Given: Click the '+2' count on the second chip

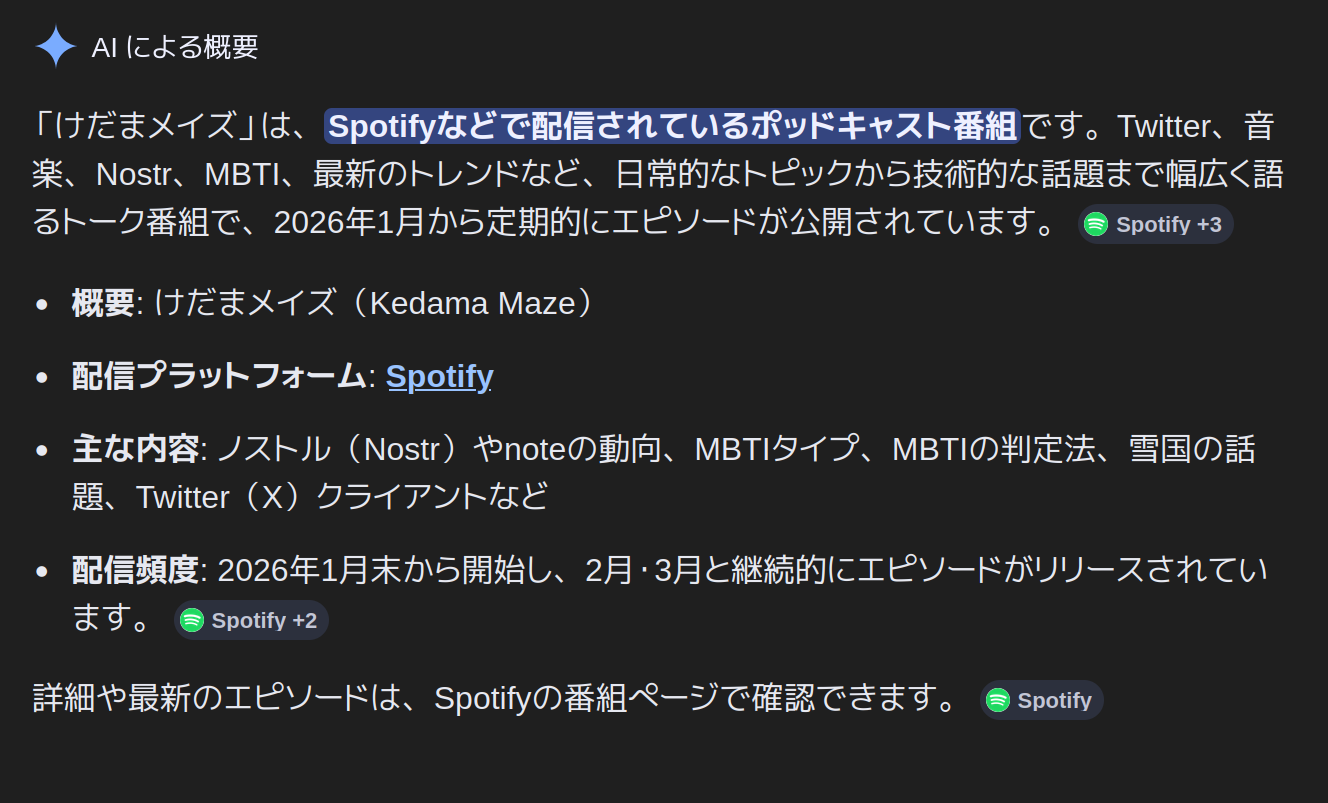Looking at the screenshot, I should tap(304, 620).
